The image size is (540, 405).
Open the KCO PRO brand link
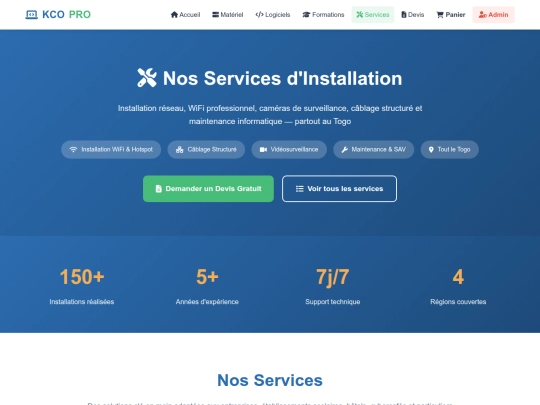click(x=58, y=14)
